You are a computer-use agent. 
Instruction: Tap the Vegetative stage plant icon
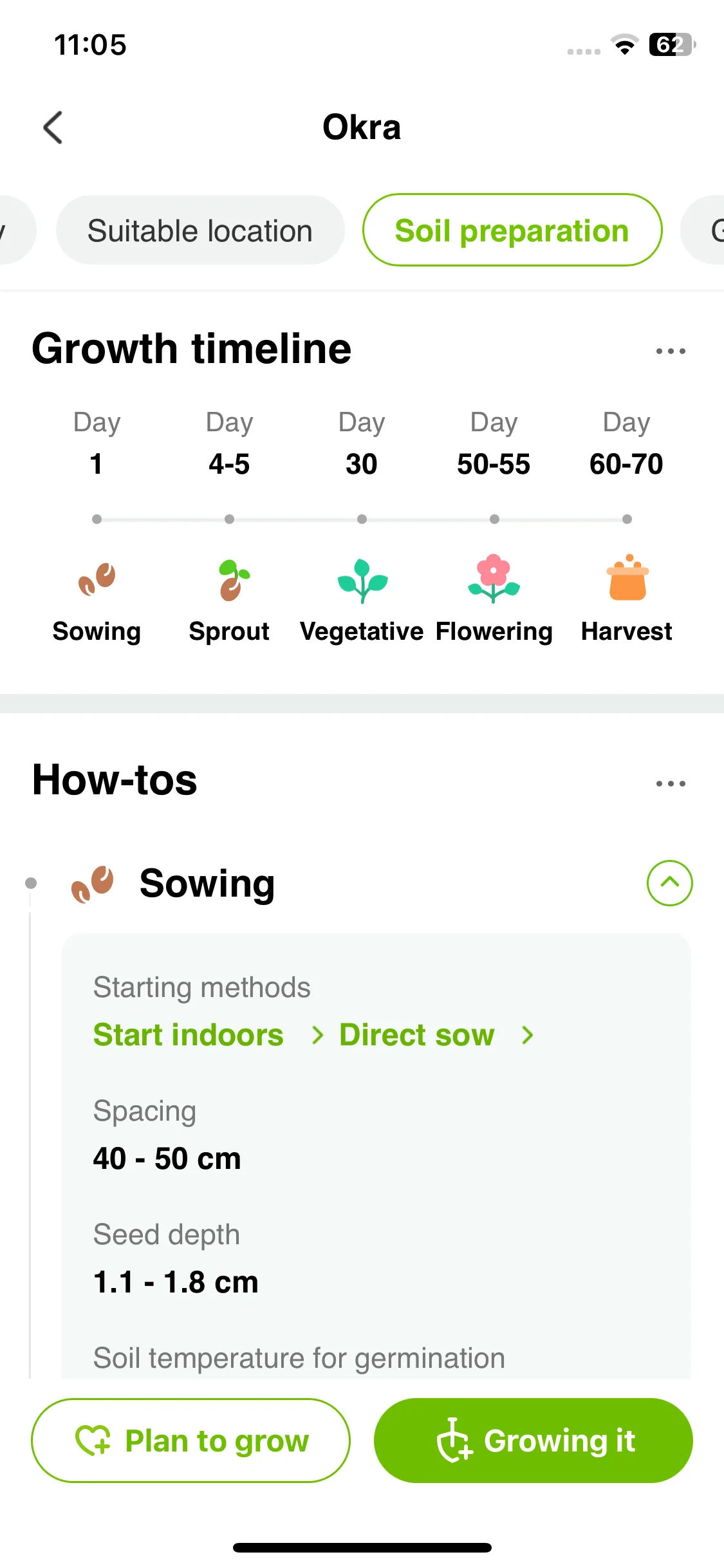pos(362,581)
